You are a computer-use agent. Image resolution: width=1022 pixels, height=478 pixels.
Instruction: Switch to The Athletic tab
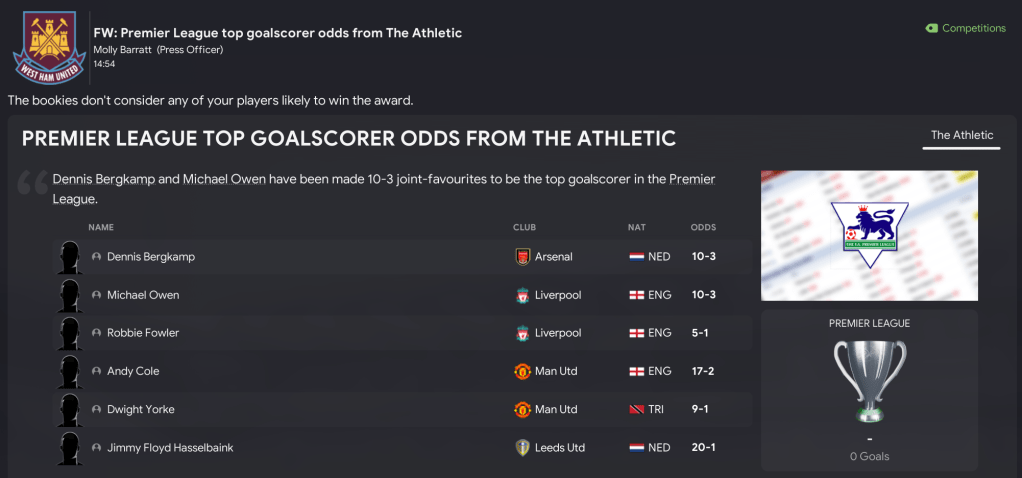click(961, 136)
